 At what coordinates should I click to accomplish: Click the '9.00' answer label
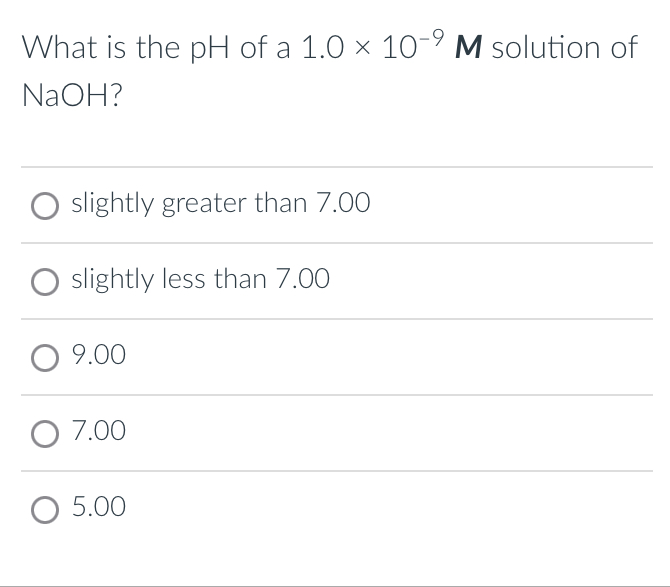[99, 356]
